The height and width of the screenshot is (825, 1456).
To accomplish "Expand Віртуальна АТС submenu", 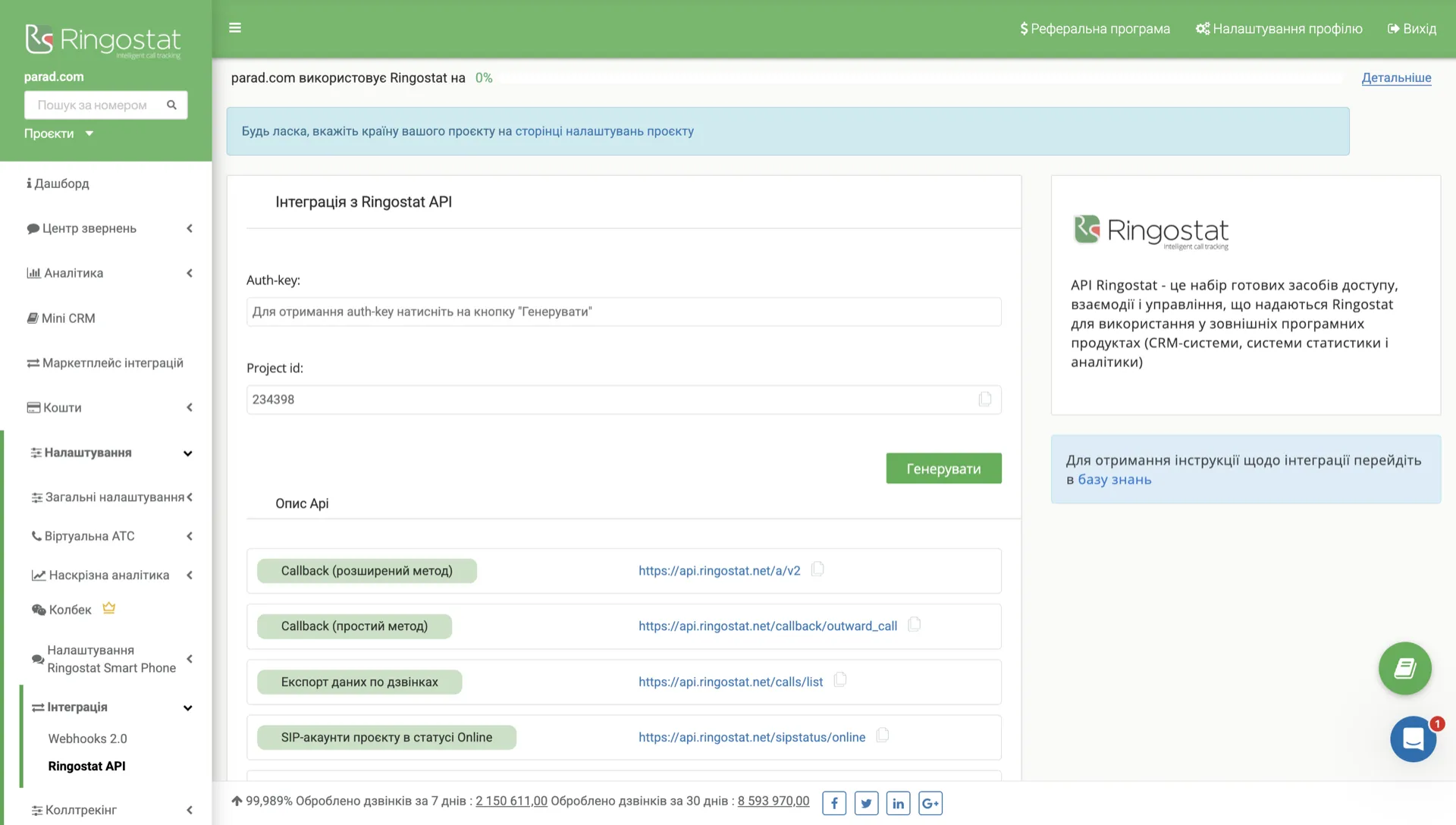I will point(111,536).
